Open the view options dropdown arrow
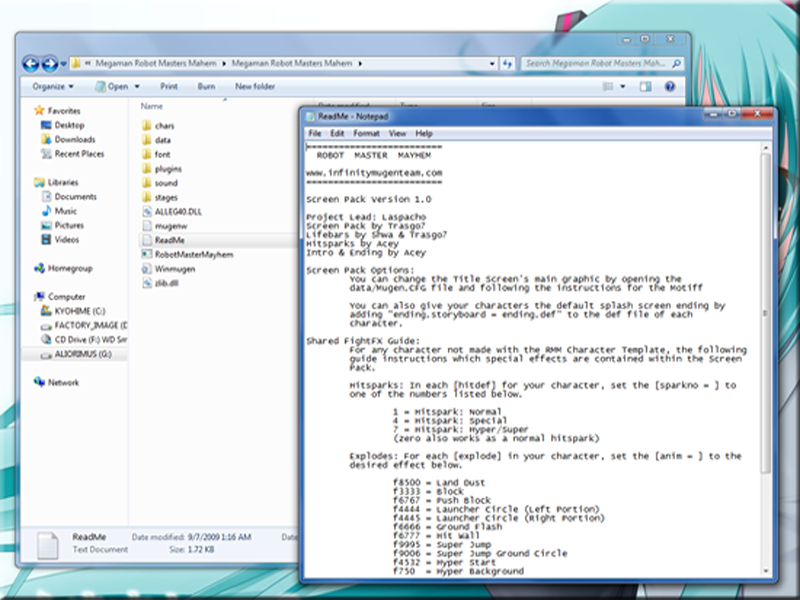 tap(622, 87)
